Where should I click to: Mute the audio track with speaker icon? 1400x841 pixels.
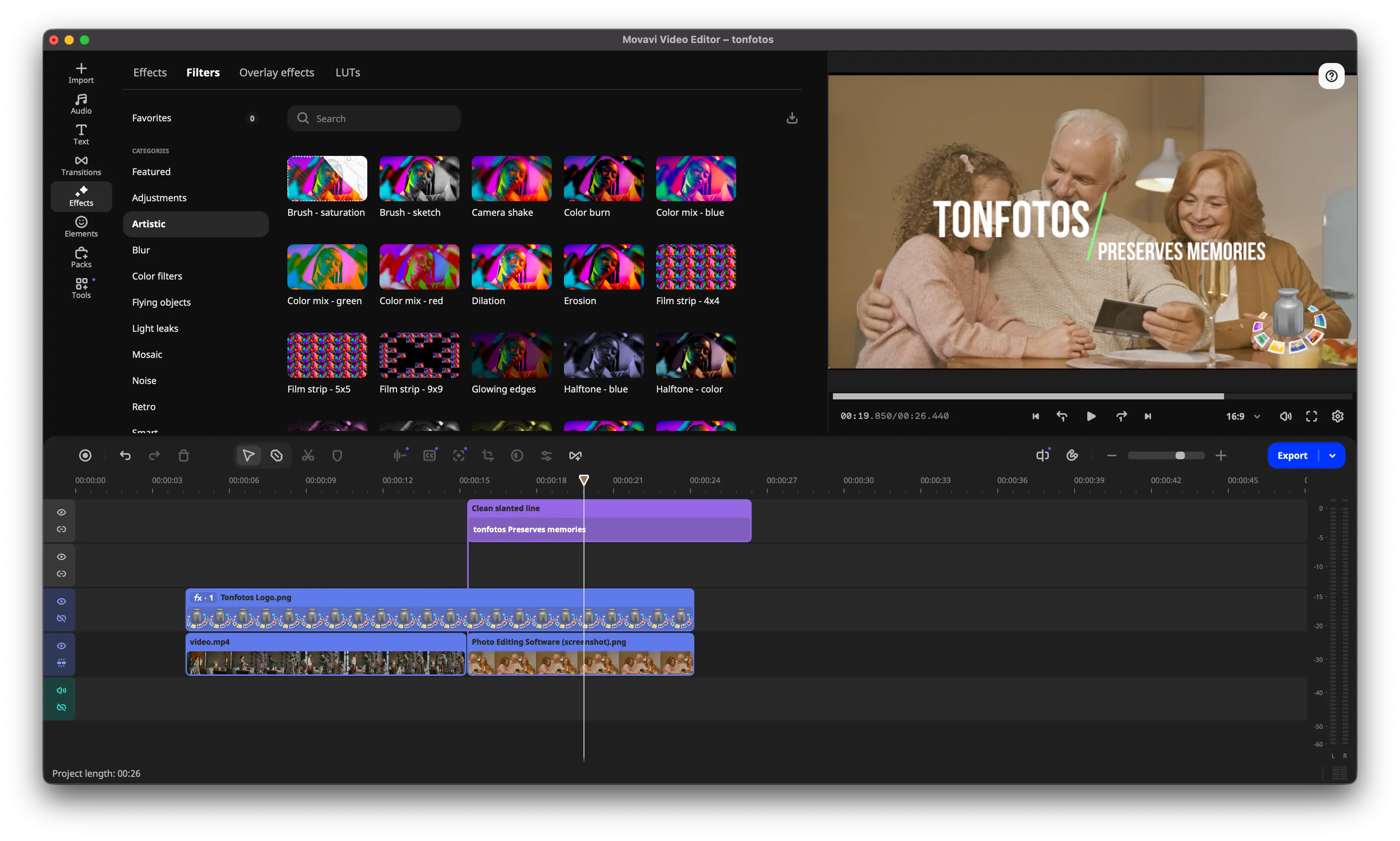(61, 690)
